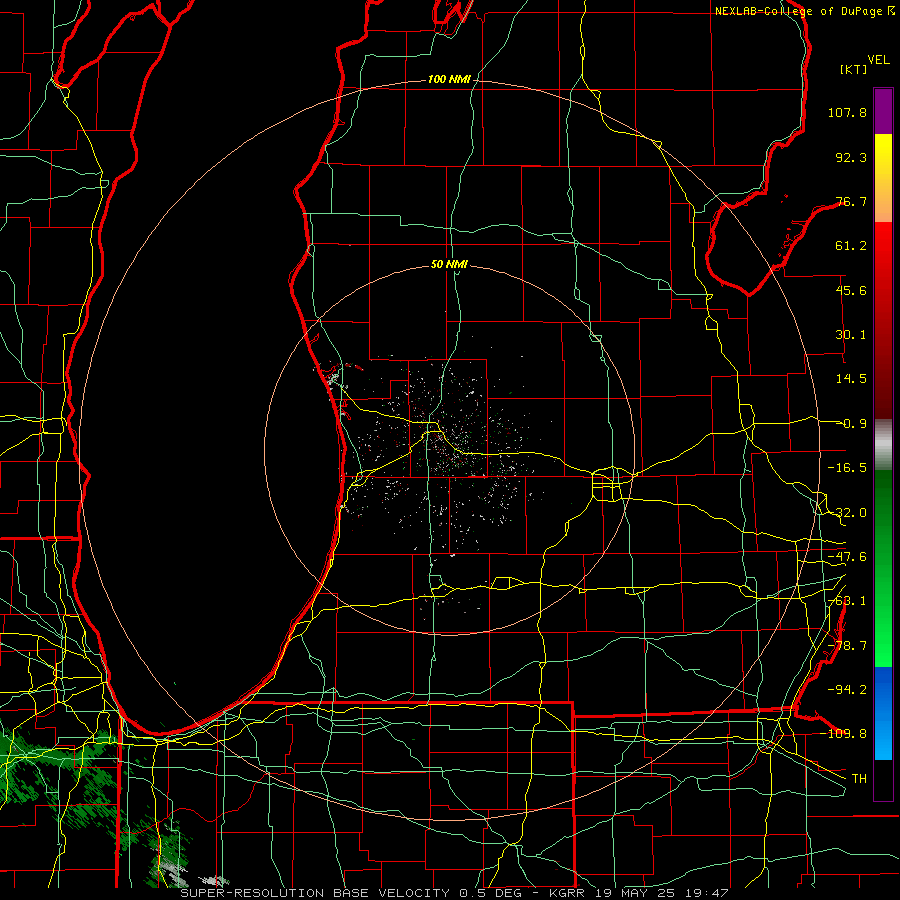Select the purple top color bar segment

[x=883, y=111]
